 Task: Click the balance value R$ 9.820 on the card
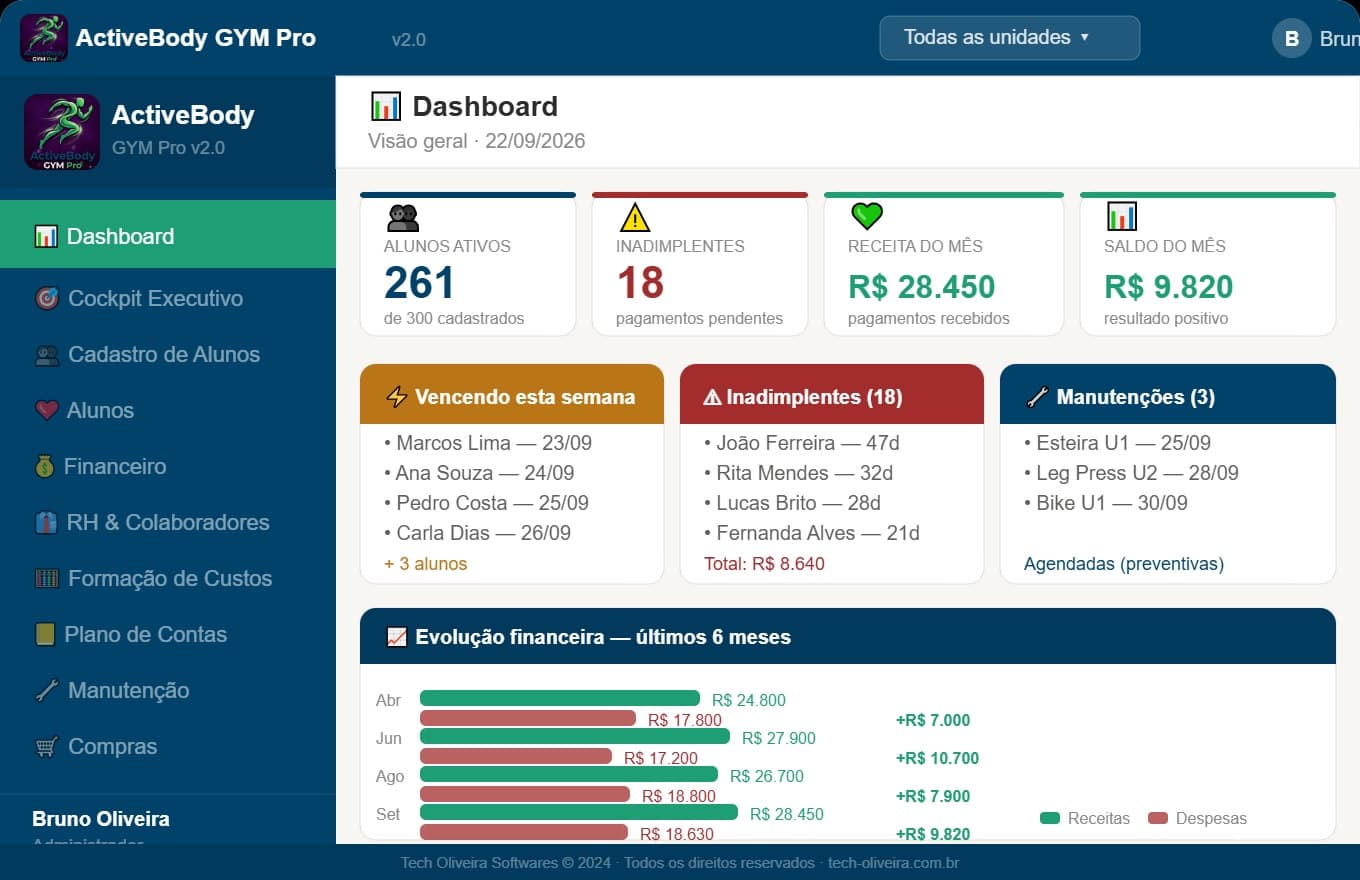(x=1168, y=287)
